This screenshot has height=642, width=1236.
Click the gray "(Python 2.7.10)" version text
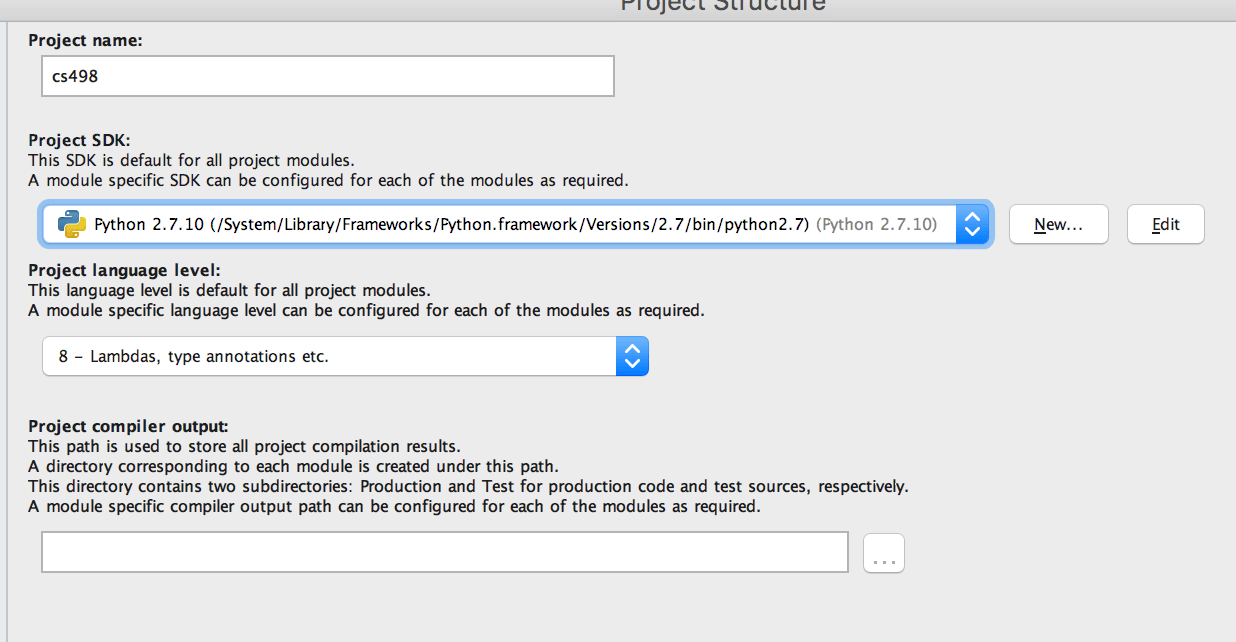pos(877,224)
